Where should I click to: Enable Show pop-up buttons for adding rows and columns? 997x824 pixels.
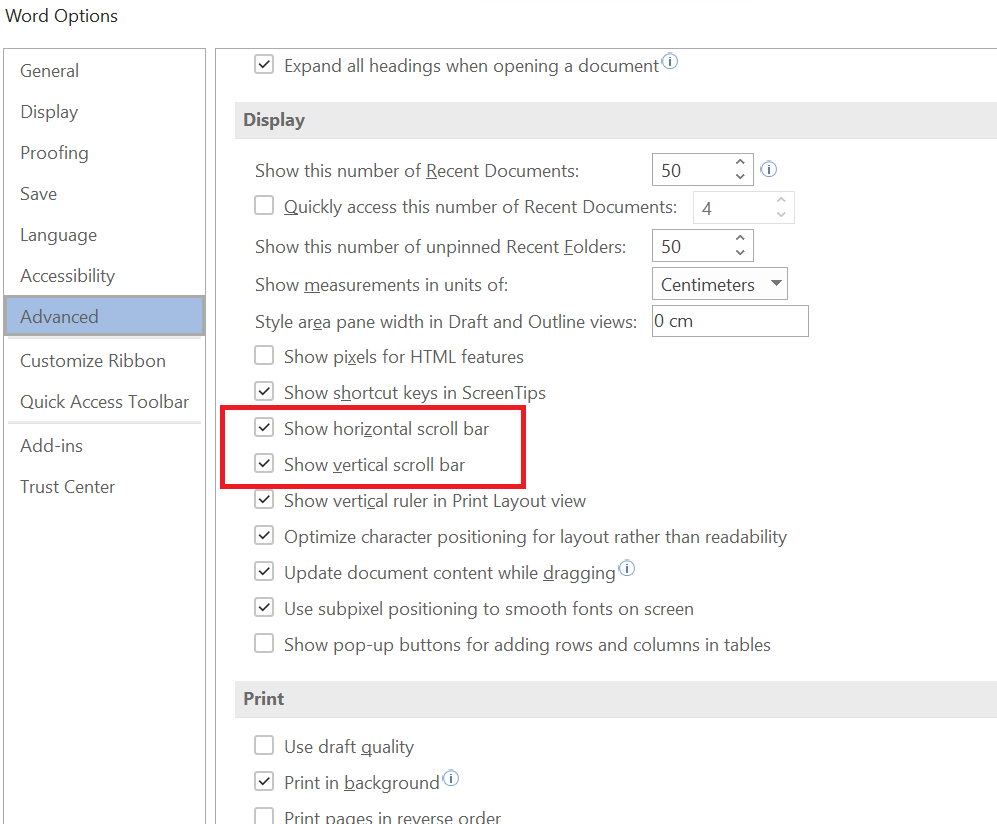(264, 643)
